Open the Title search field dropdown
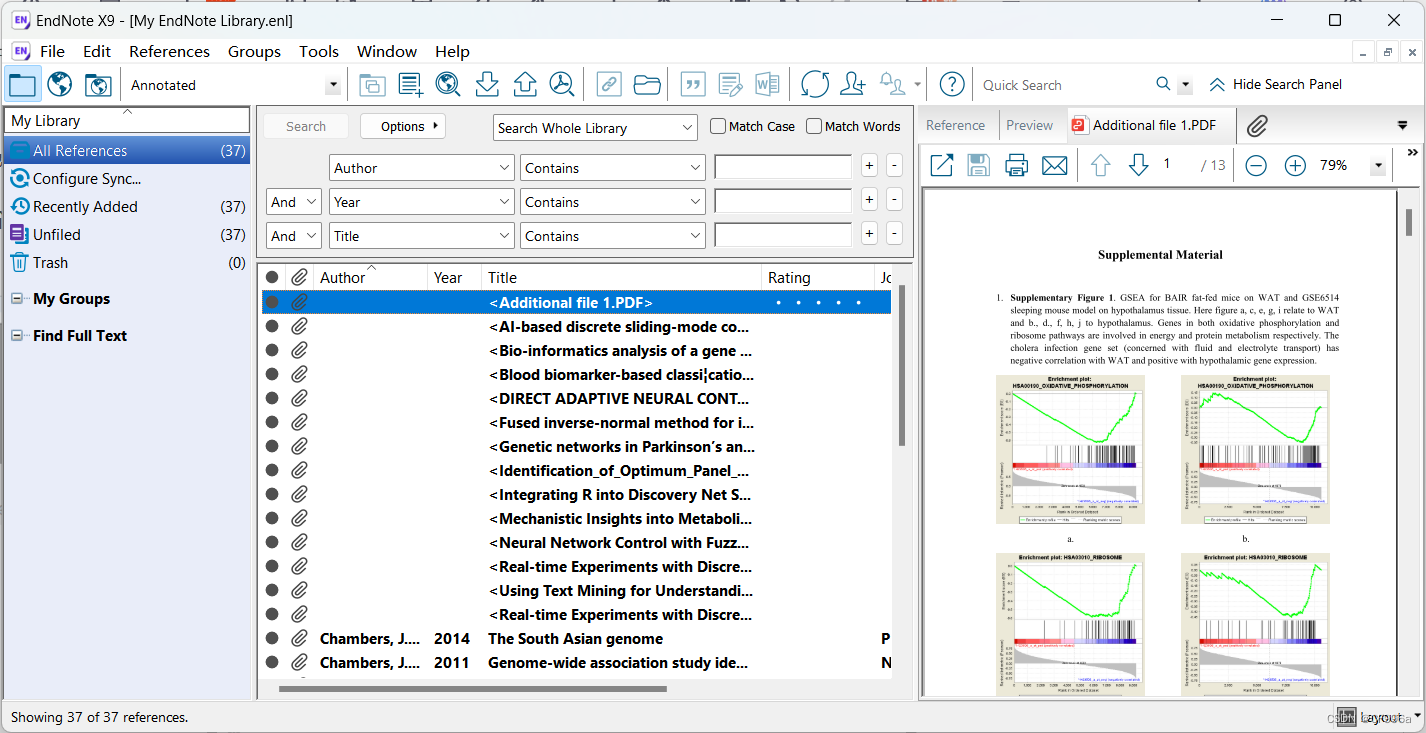The width and height of the screenshot is (1426, 733). point(421,236)
